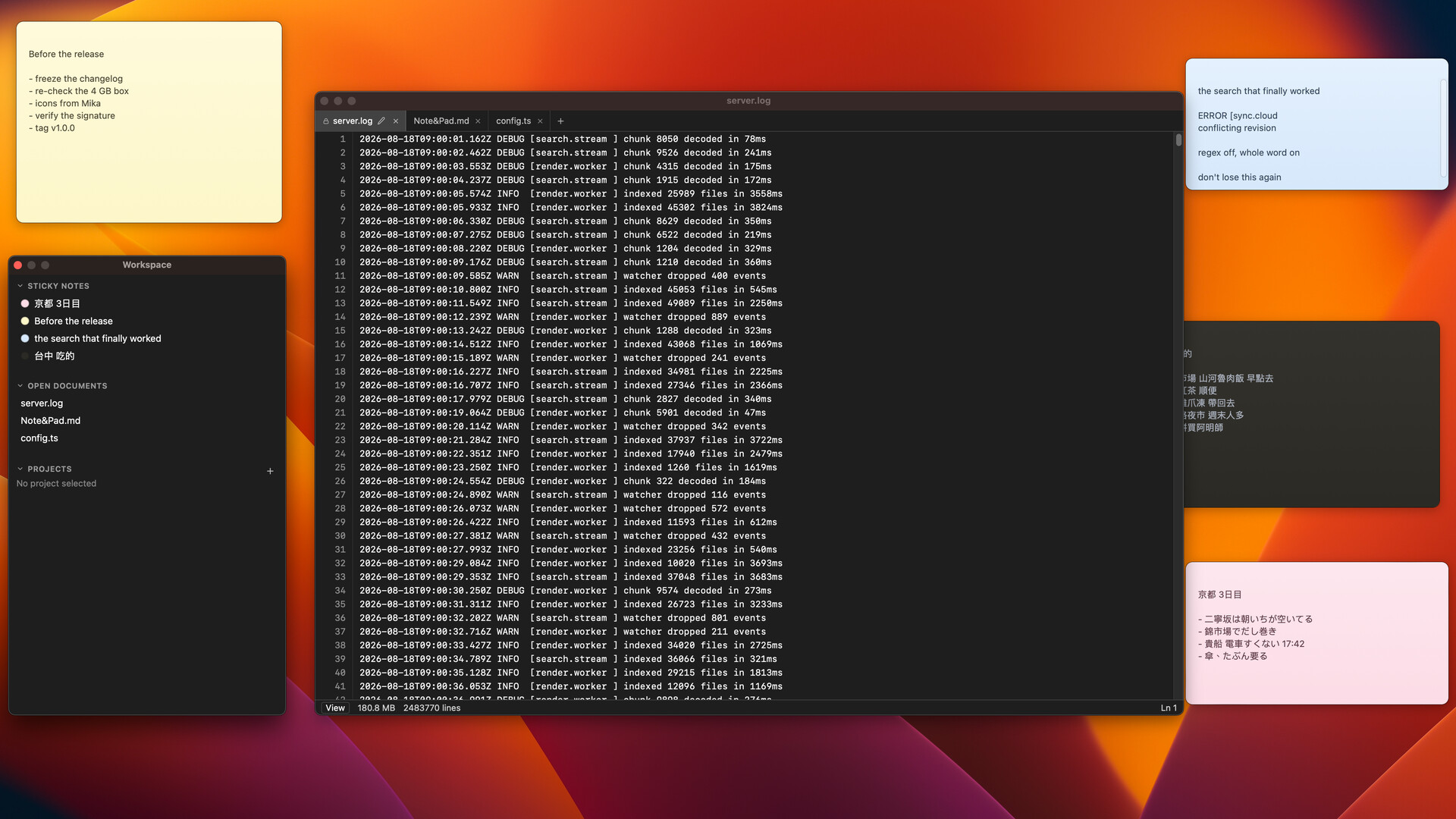Collapse the Sticky Notes section
Viewport: 1456px width, 819px height.
pyautogui.click(x=20, y=286)
